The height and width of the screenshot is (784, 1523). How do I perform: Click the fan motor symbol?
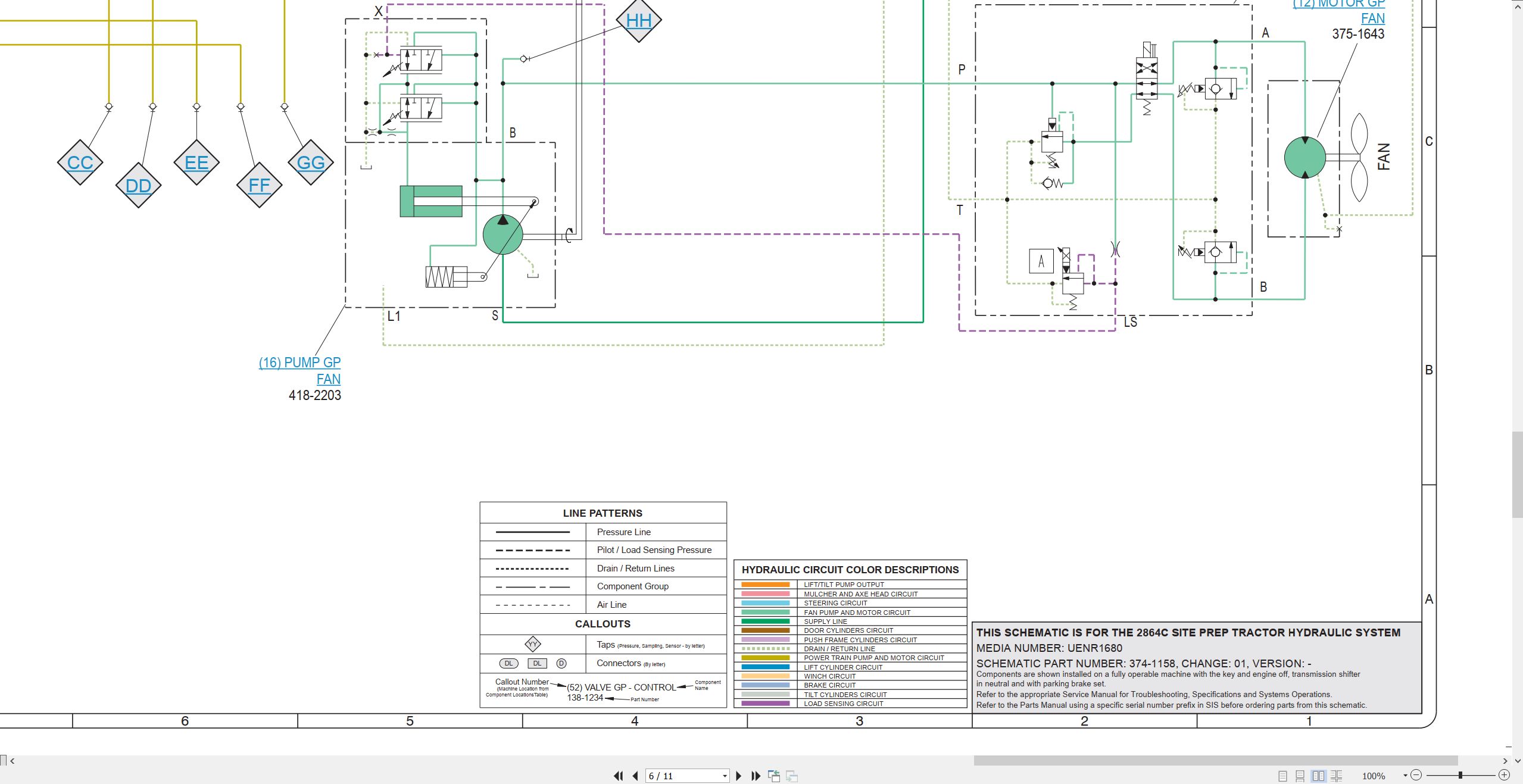[x=1305, y=158]
